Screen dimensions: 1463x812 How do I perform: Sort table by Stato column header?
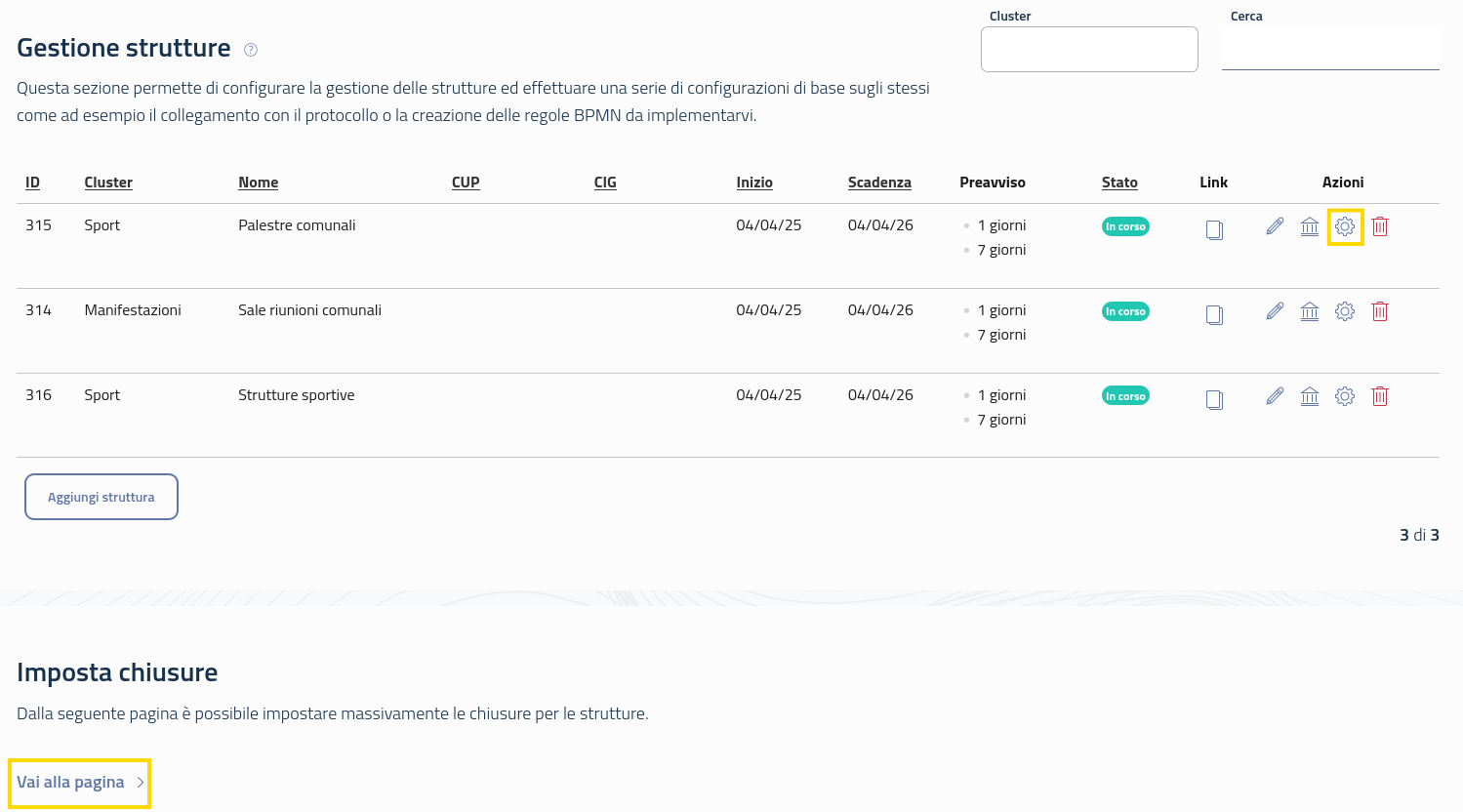pos(1119,183)
